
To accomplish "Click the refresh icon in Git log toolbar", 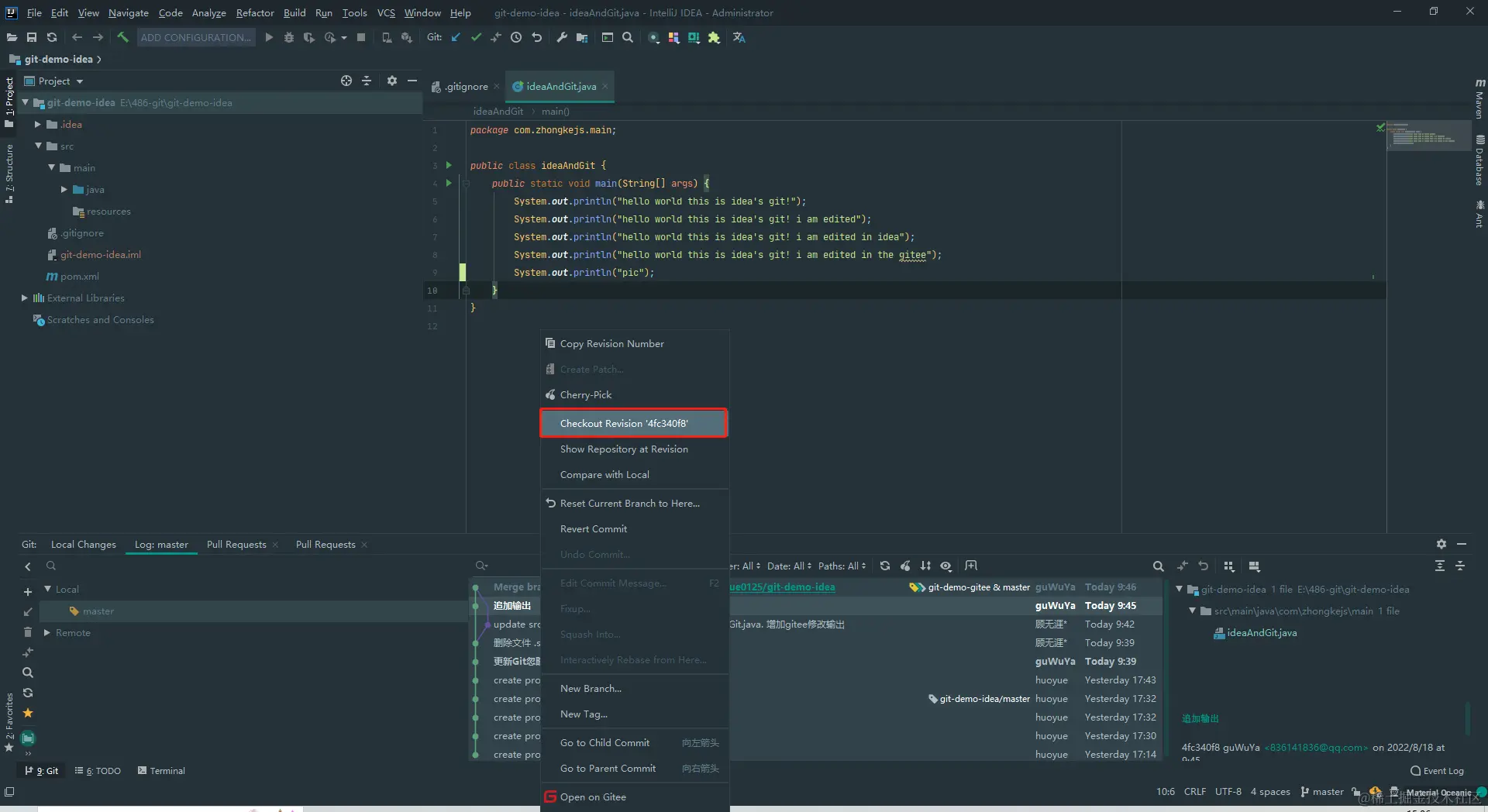I will click(x=885, y=566).
